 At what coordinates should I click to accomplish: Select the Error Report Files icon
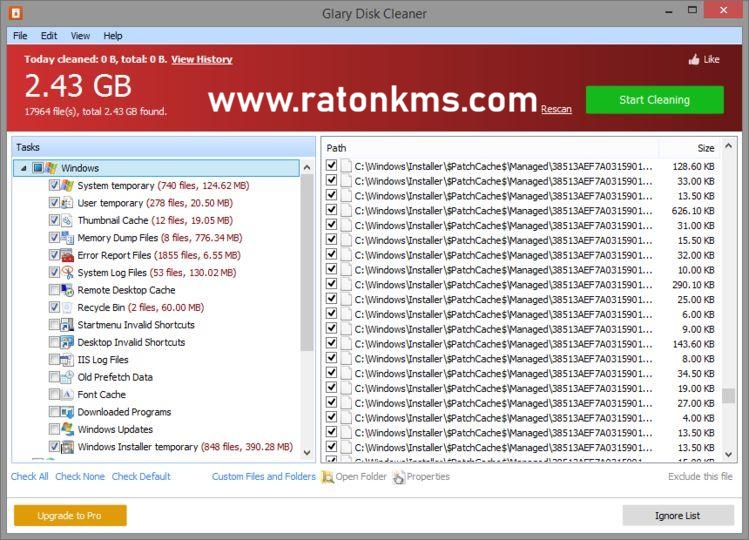[x=67, y=255]
